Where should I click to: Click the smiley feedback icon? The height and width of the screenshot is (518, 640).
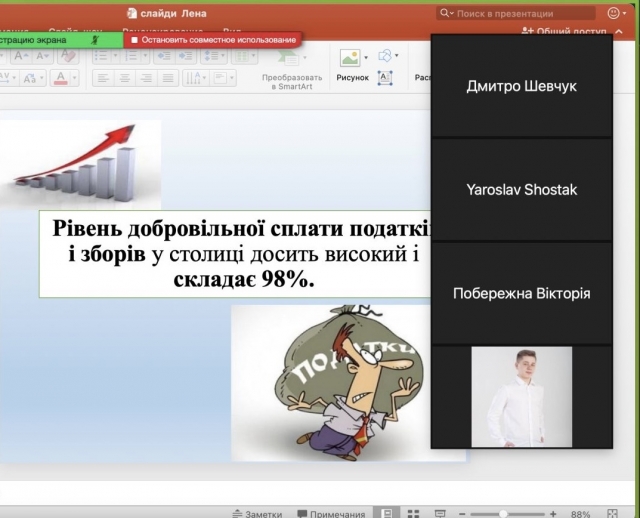click(615, 13)
